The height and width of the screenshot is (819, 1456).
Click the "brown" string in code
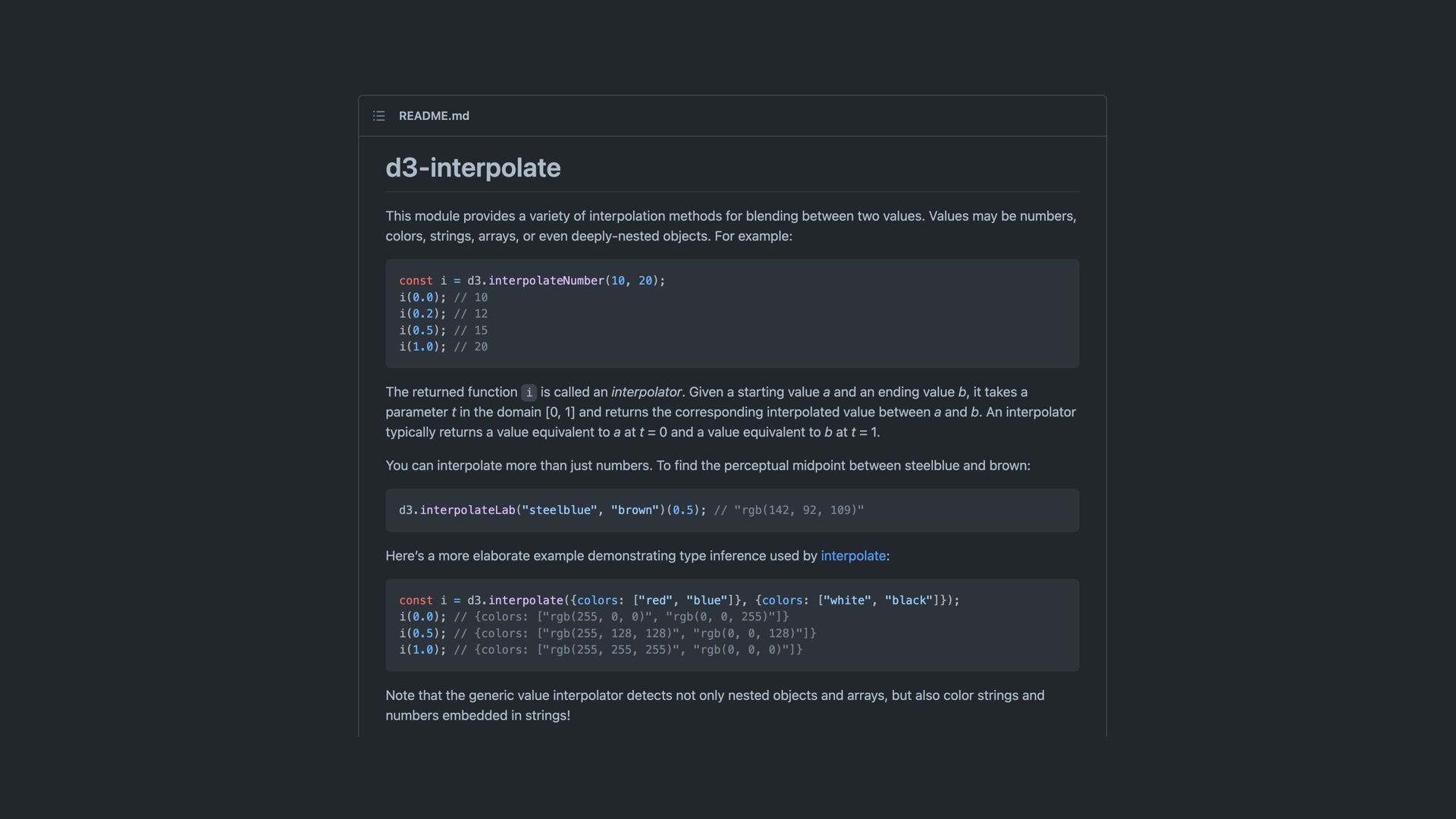tap(635, 510)
